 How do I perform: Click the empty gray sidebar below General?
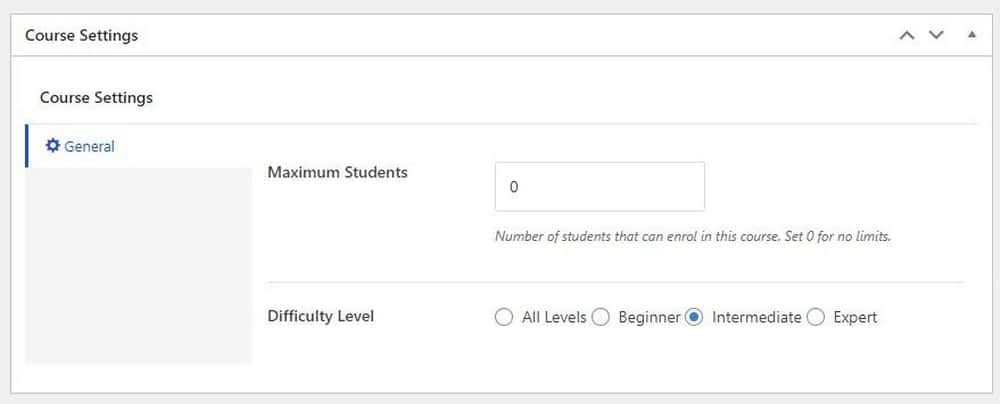point(139,266)
